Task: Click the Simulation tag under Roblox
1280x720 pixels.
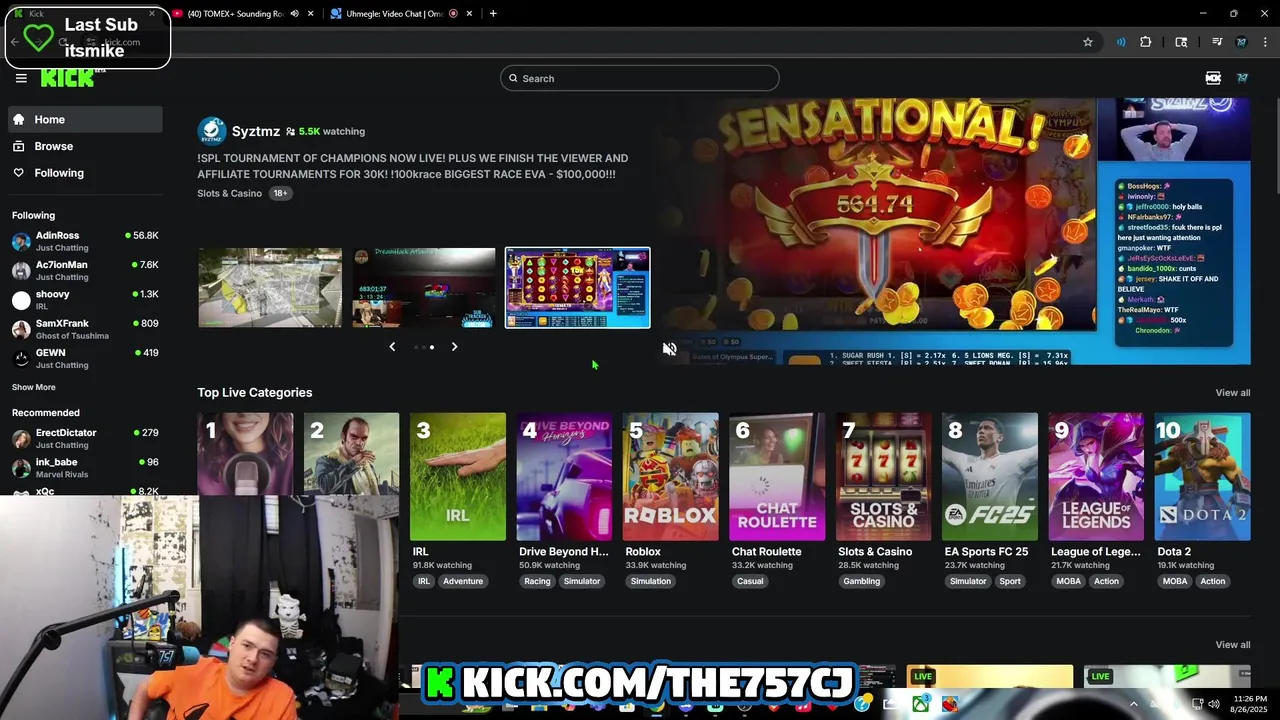Action: [651, 581]
